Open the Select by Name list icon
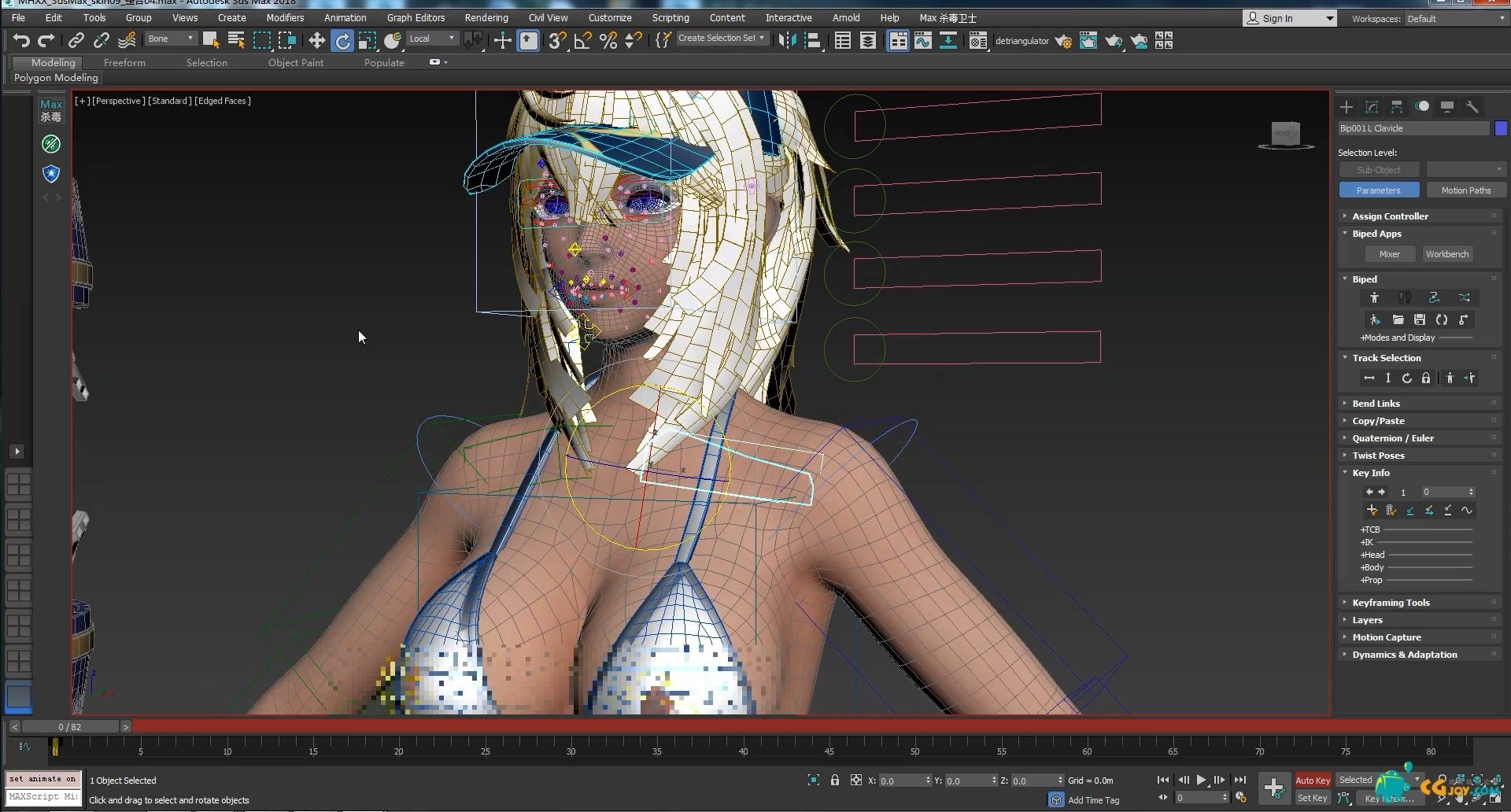This screenshot has height=812, width=1511. pyautogui.click(x=236, y=40)
